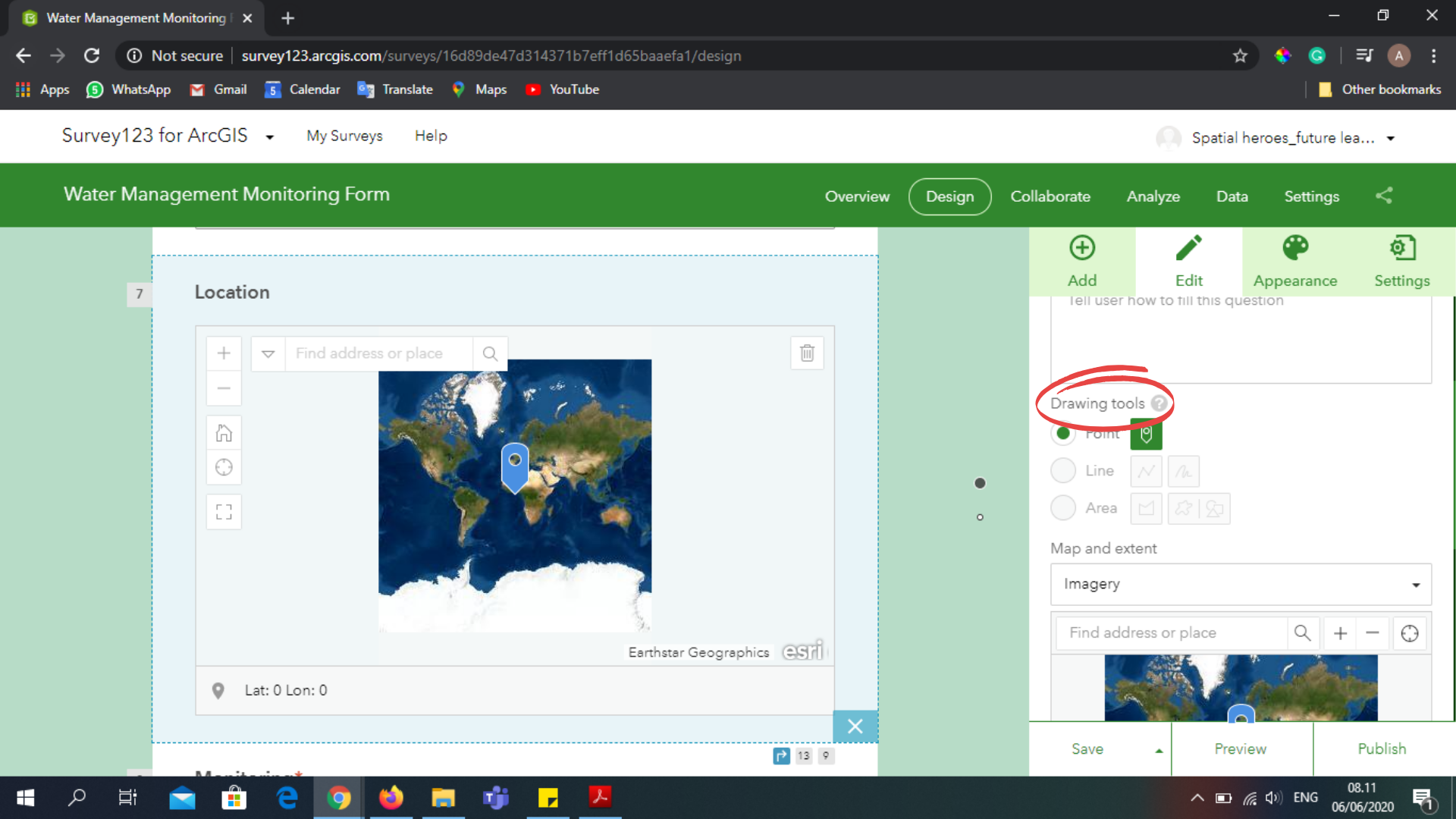
Task: Click the browser address bar URL
Action: [x=491, y=55]
